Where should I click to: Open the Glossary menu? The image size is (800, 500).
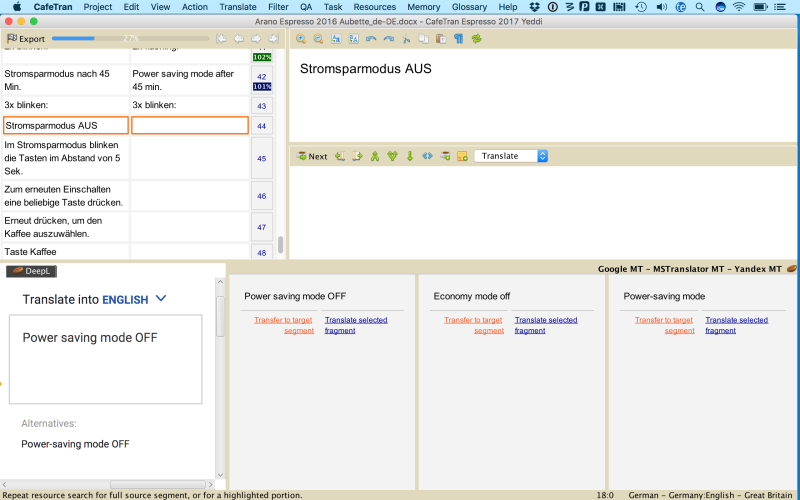pyautogui.click(x=469, y=7)
